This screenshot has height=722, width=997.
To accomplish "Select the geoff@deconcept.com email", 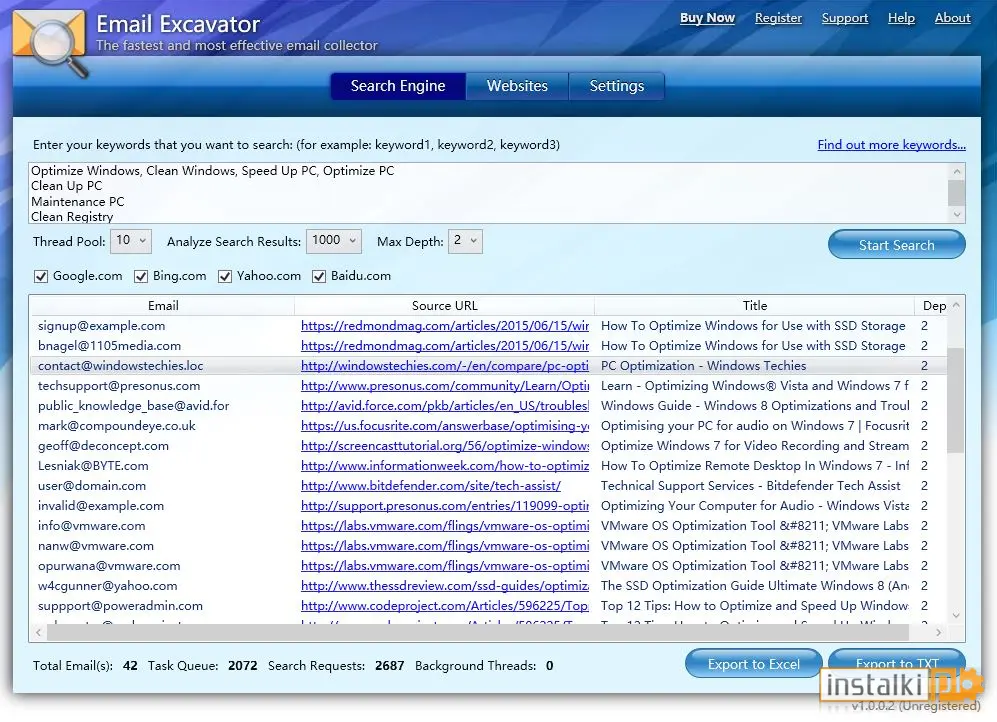I will (x=104, y=446).
